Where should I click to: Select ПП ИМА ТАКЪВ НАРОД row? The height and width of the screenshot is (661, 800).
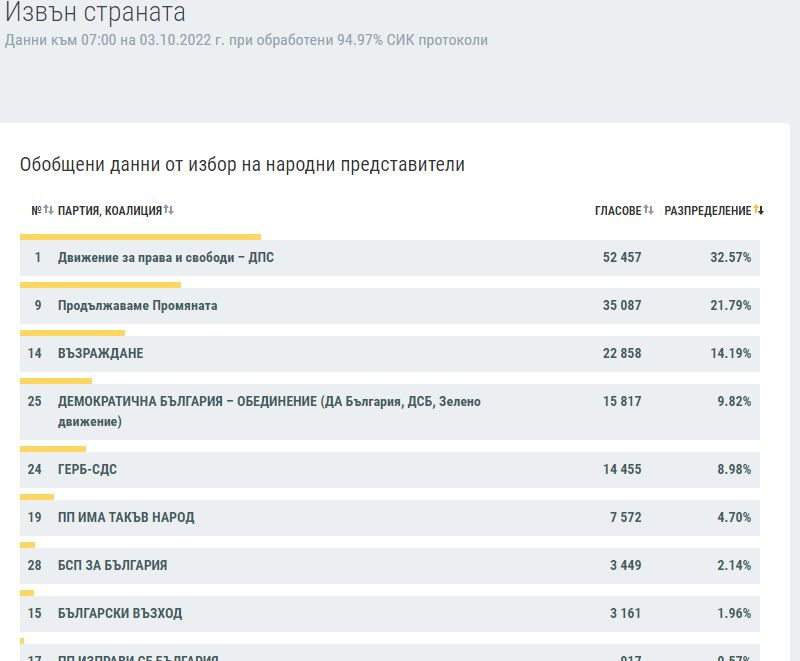[x=390, y=518]
